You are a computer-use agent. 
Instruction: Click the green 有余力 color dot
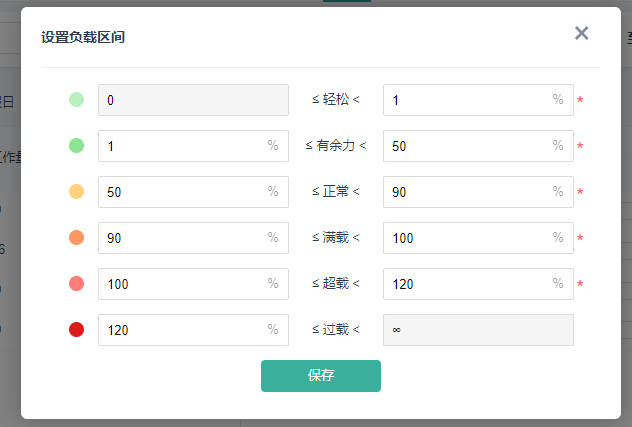pyautogui.click(x=76, y=146)
